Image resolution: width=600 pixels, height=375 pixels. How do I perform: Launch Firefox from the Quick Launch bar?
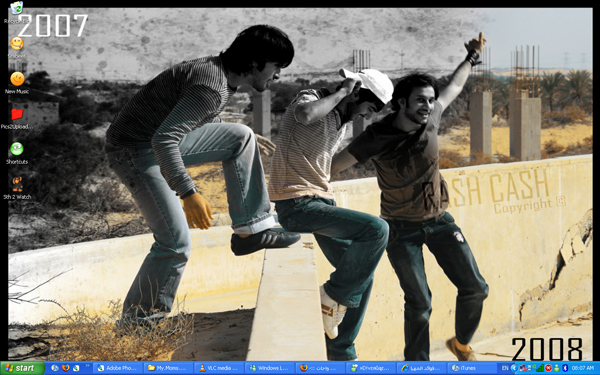(66, 368)
